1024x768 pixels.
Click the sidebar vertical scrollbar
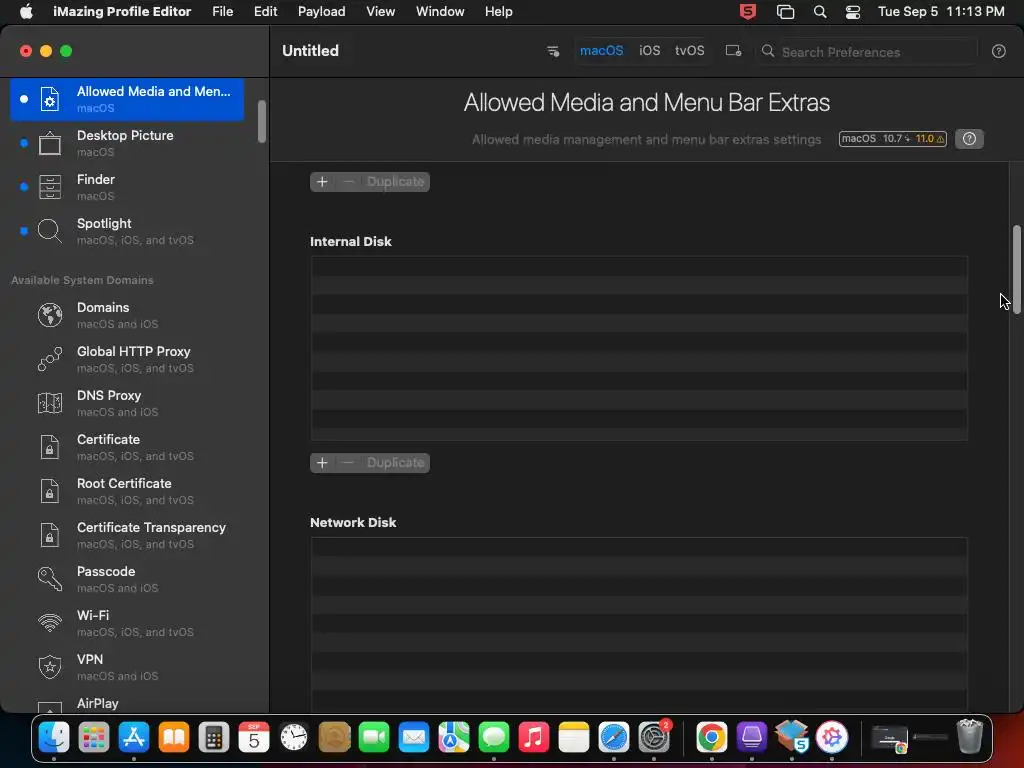pyautogui.click(x=262, y=121)
